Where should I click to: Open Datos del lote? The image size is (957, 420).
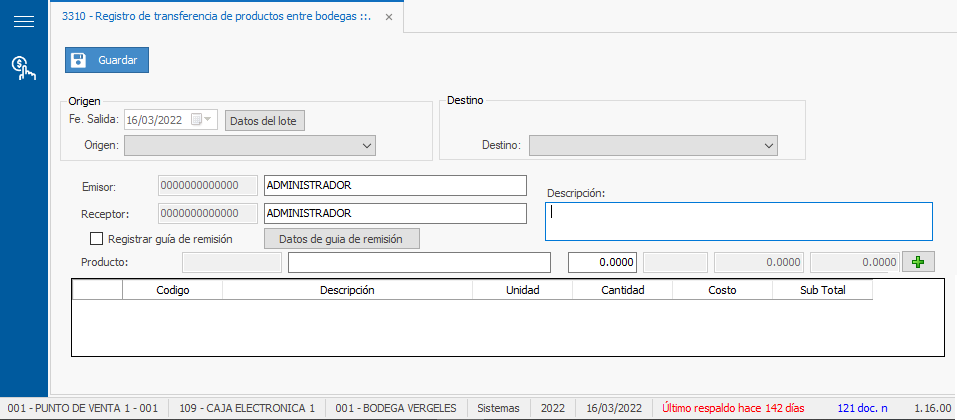pos(263,121)
